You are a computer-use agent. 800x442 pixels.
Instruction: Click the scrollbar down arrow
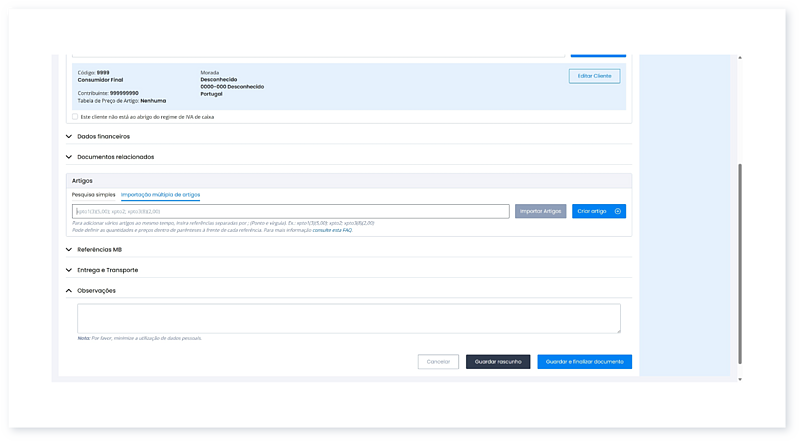pos(739,379)
